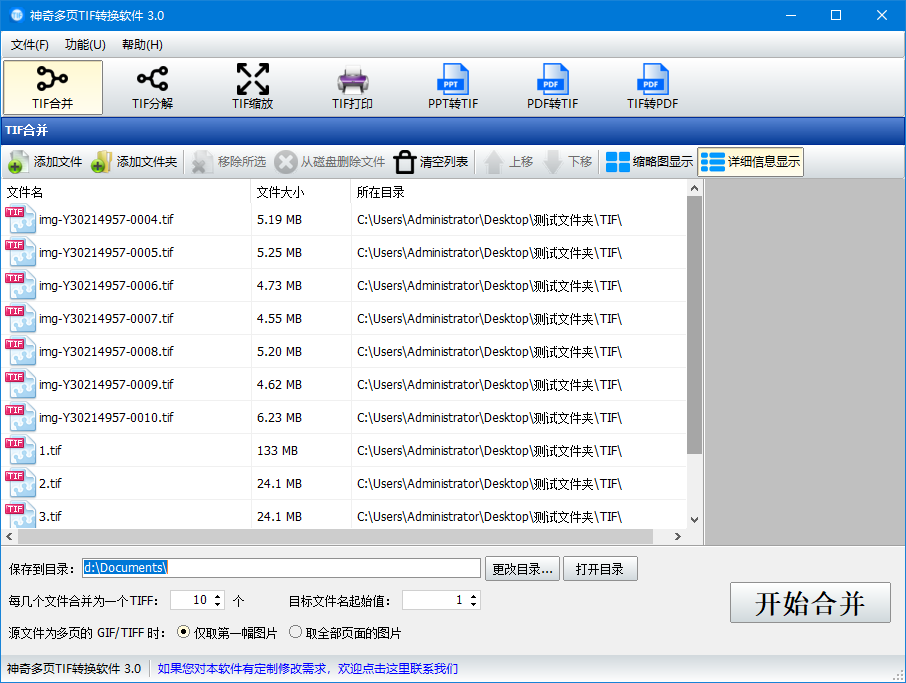Select the PDF转TIF tool
906x683 pixels.
click(x=551, y=87)
